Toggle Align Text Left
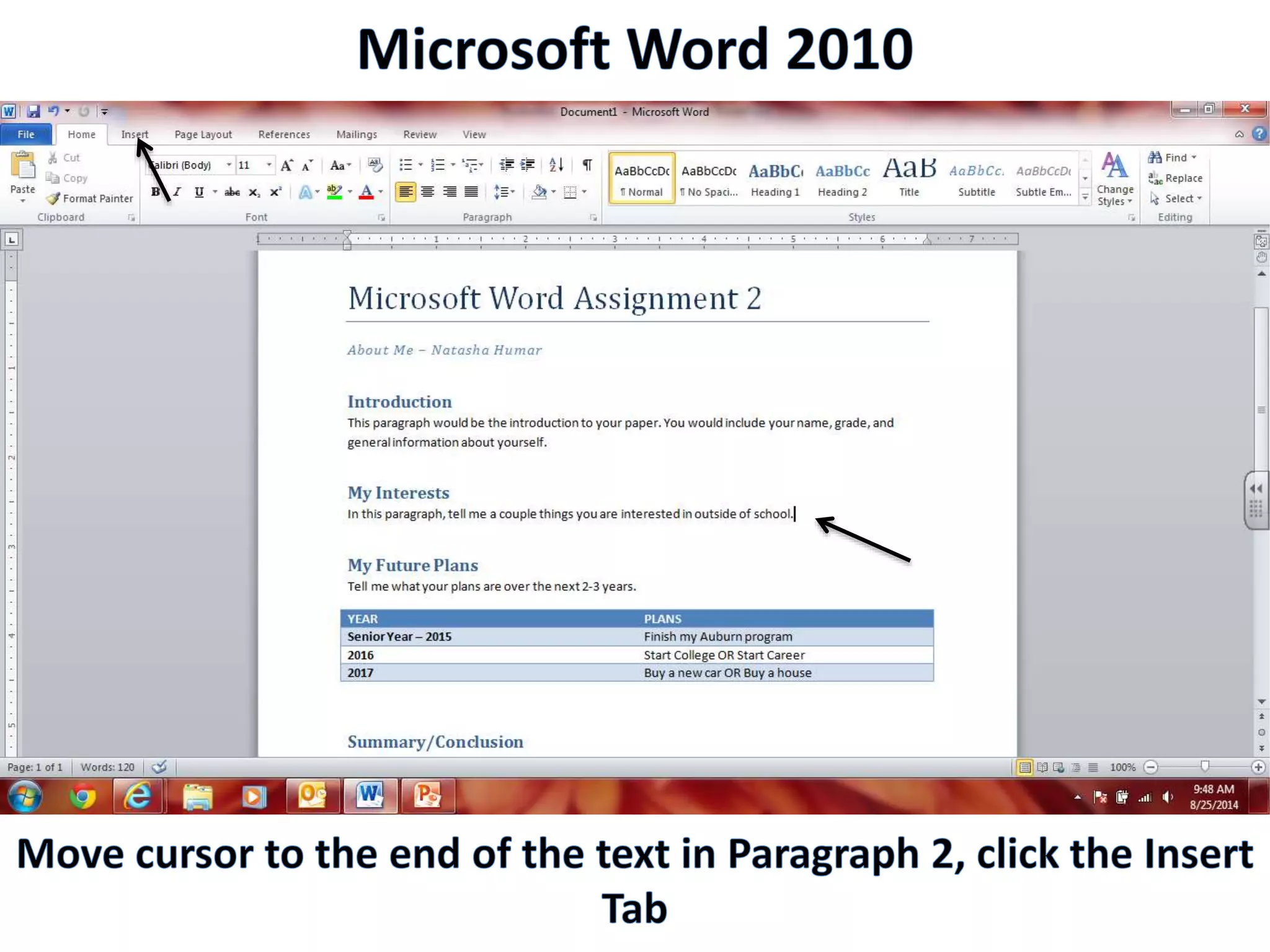1270x952 pixels. click(x=406, y=192)
